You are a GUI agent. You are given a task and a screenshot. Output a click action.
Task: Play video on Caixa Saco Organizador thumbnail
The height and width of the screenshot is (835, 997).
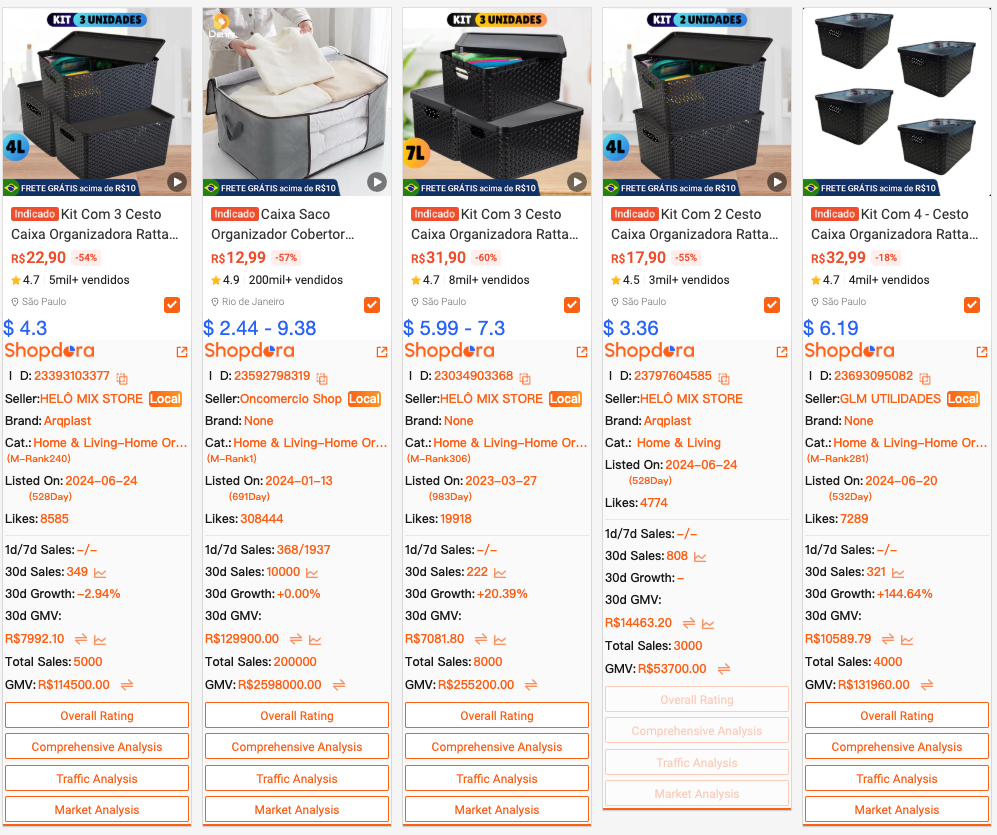377,183
